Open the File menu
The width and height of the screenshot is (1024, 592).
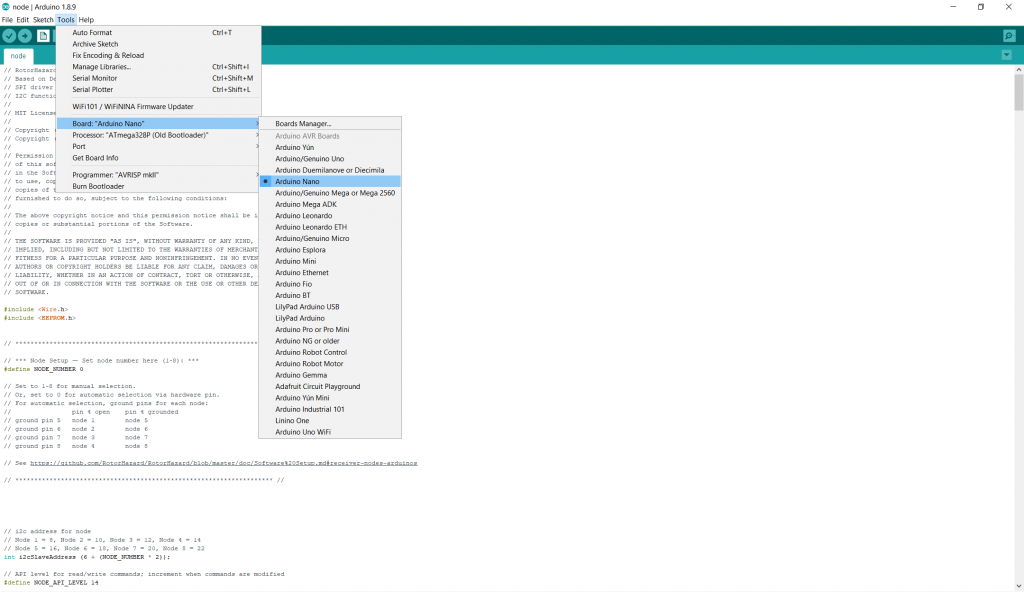[7, 20]
